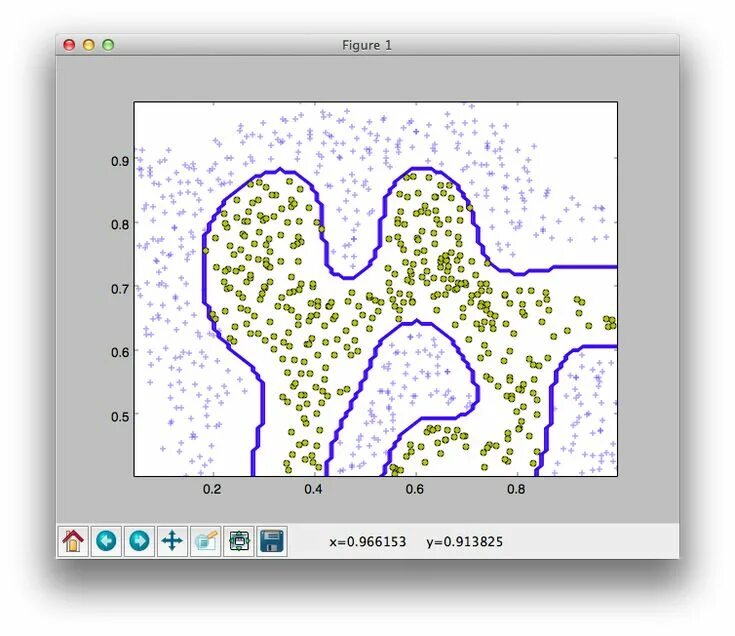
Task: Click the x=0.966153 coordinate readout
Action: pyautogui.click(x=368, y=542)
